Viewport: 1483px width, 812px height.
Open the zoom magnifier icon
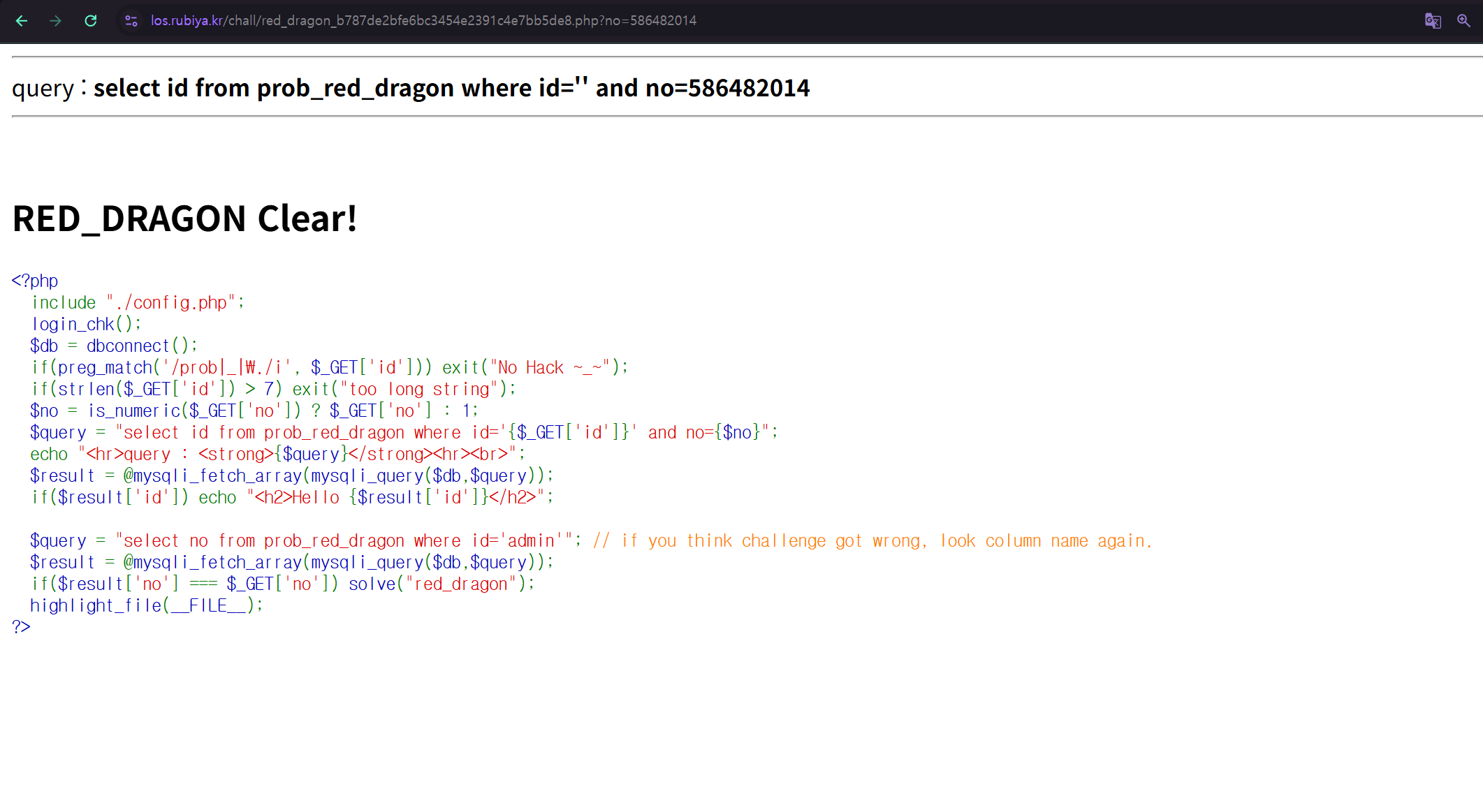pos(1463,21)
